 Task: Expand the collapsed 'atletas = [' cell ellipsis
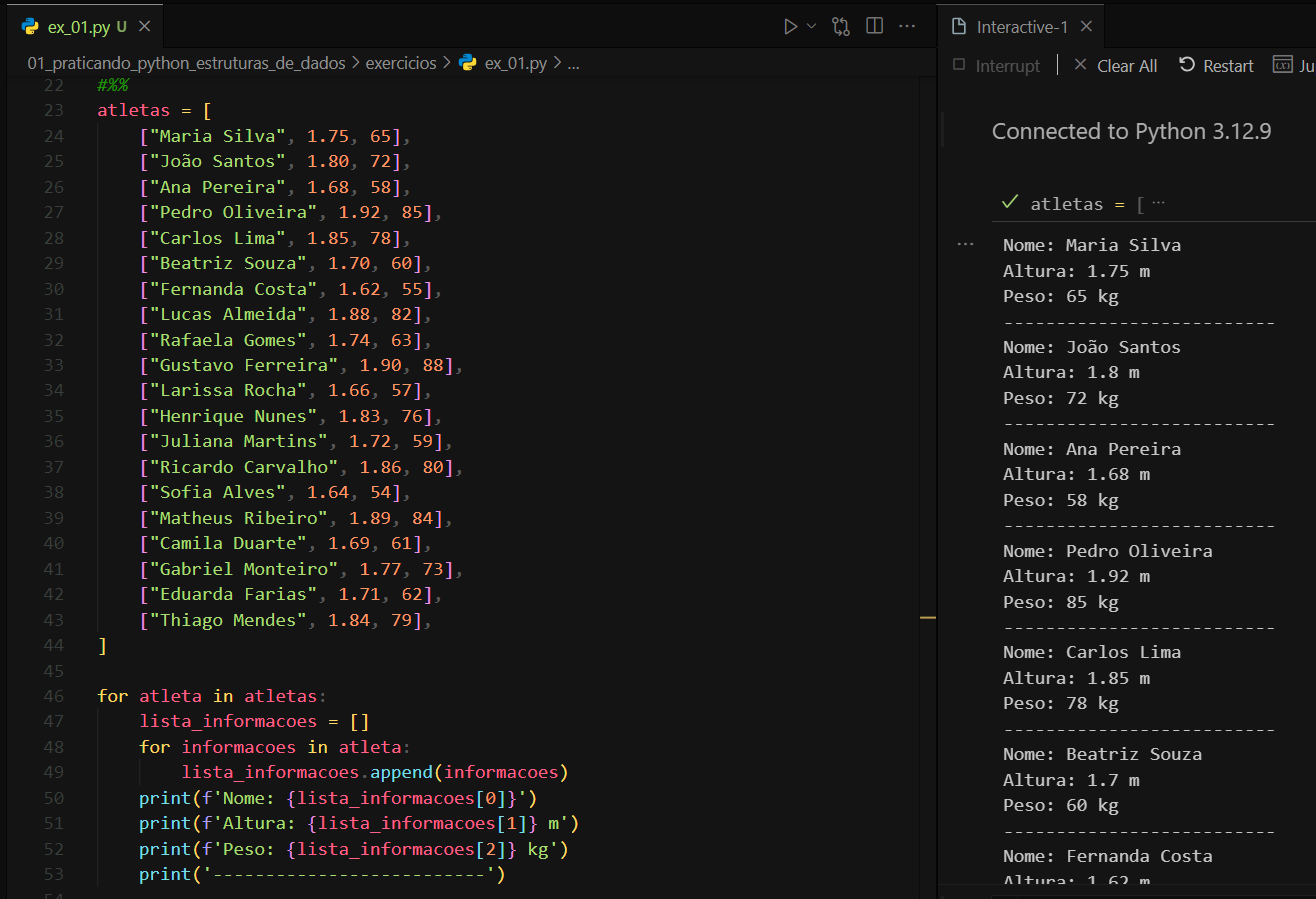pos(1158,203)
